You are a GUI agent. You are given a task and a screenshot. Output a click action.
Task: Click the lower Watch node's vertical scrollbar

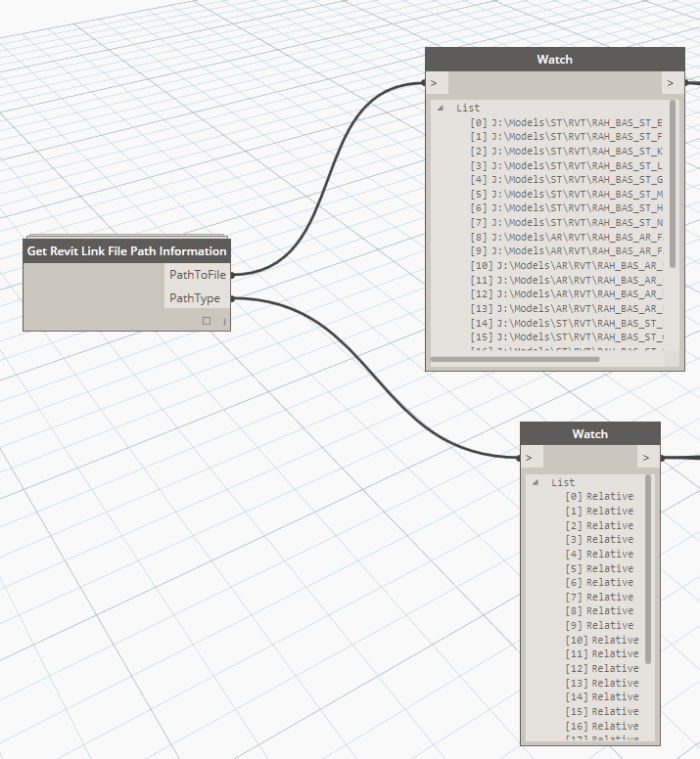(x=648, y=568)
